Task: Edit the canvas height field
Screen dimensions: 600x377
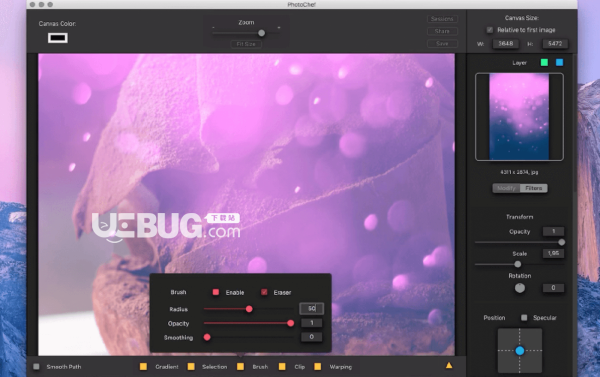Action: (x=555, y=44)
